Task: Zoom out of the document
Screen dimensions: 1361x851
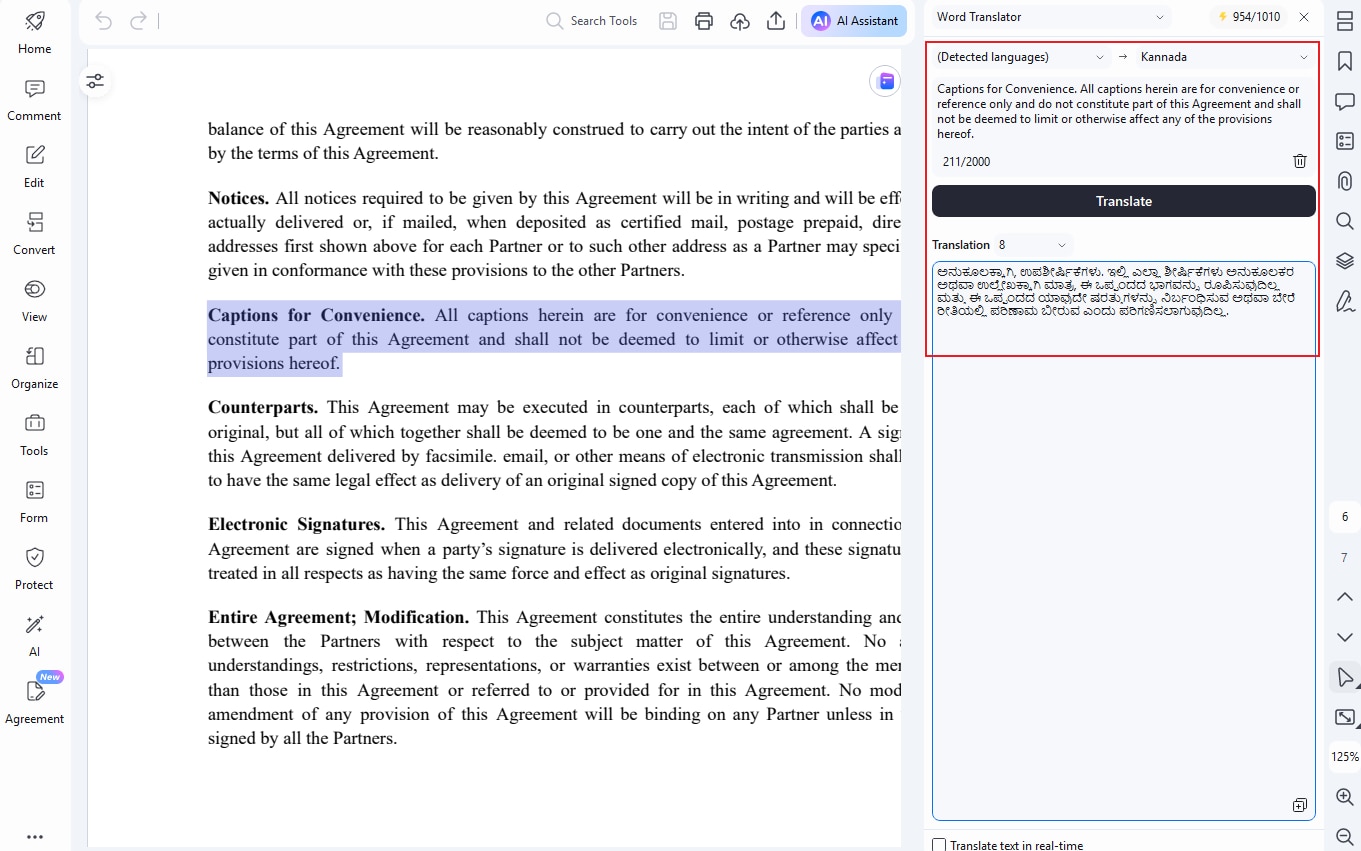Action: (x=1345, y=836)
